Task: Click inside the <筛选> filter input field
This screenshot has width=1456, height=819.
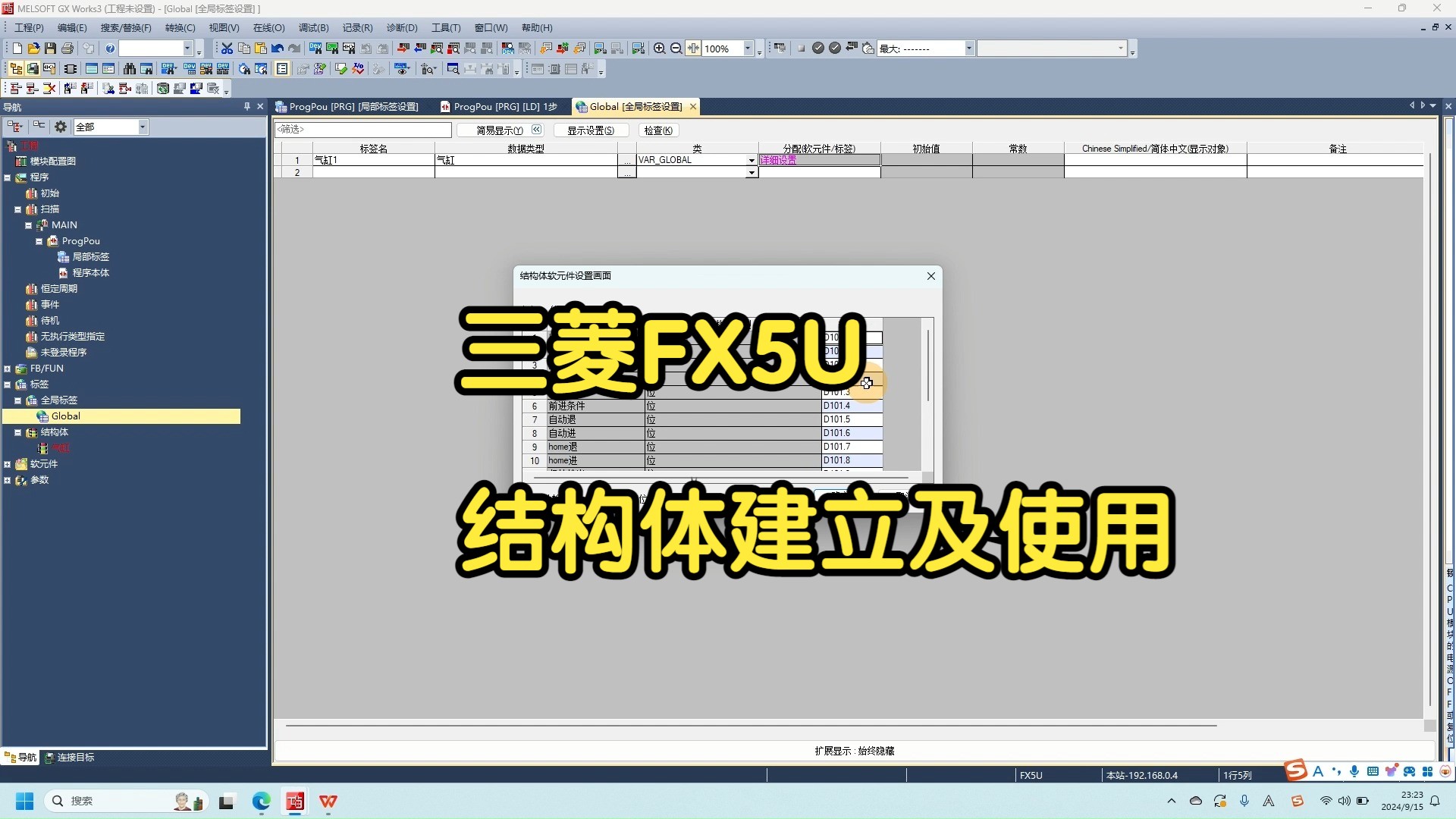Action: (x=364, y=130)
